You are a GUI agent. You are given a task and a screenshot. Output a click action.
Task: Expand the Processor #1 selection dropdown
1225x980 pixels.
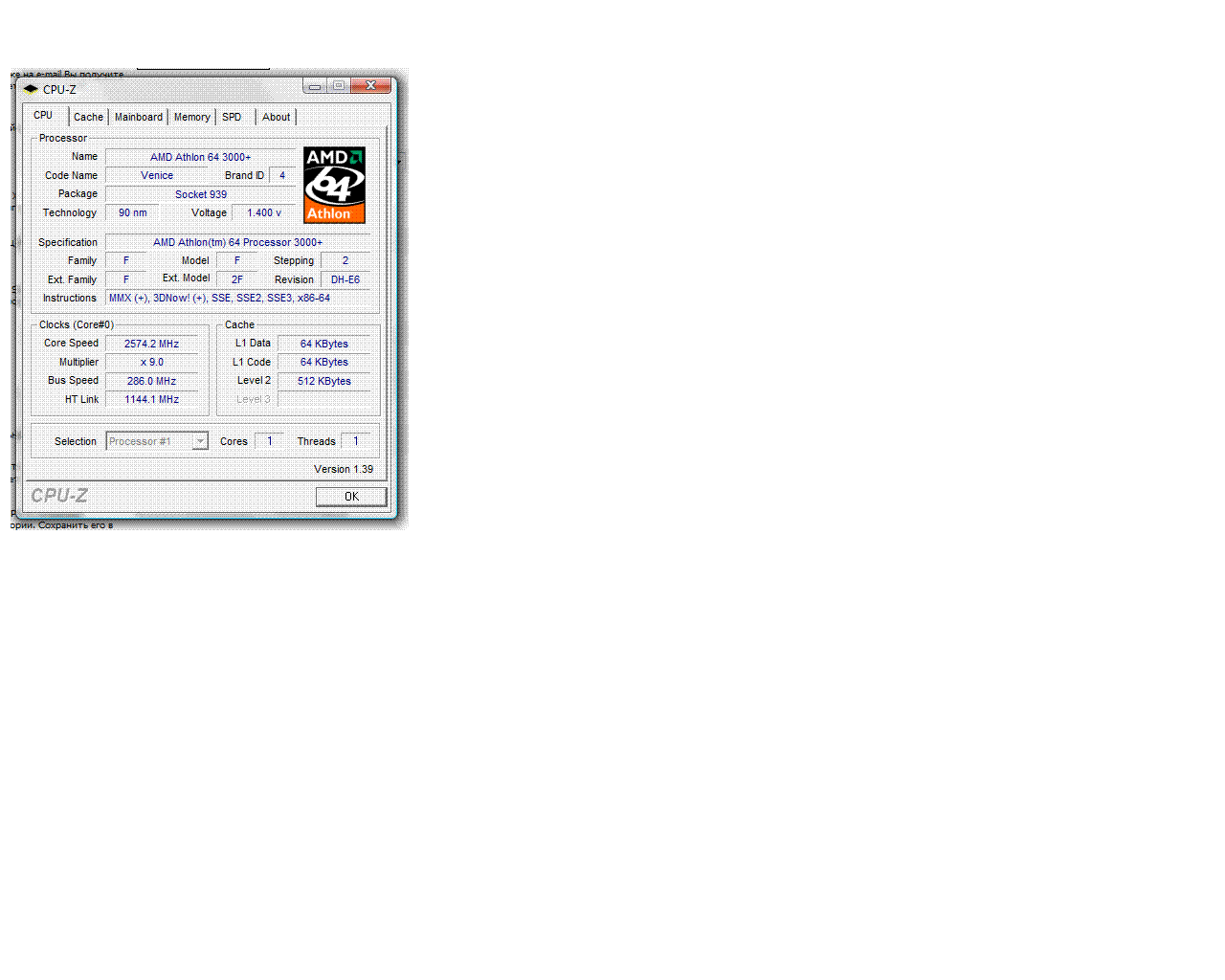pos(200,441)
